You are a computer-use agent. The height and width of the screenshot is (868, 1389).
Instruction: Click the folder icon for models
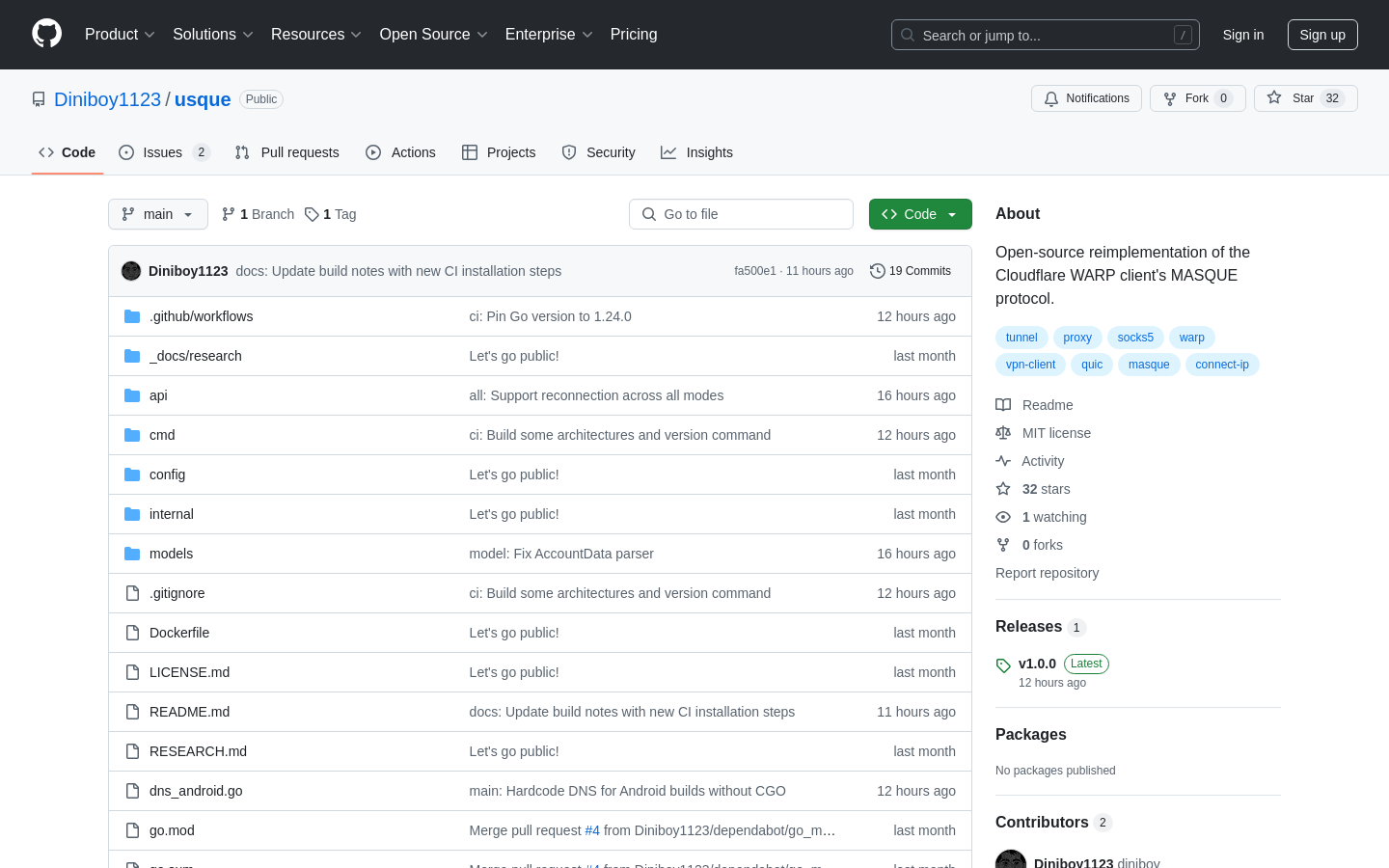[x=132, y=554]
